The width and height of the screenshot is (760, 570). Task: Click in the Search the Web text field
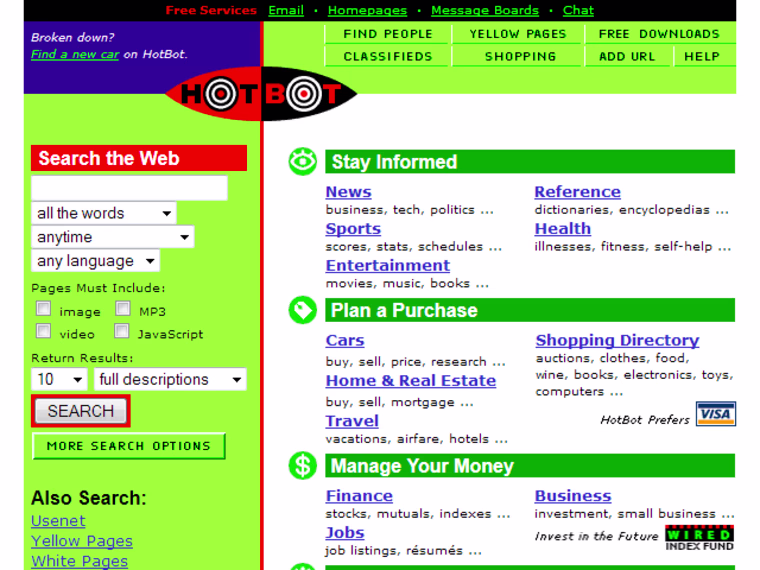click(x=129, y=188)
